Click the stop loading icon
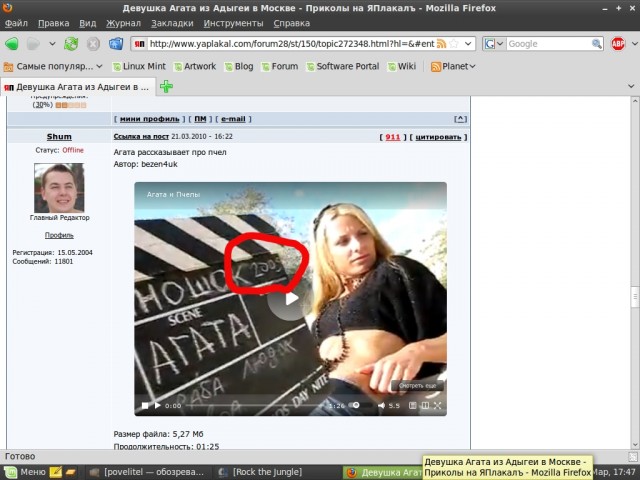This screenshot has height=480, width=640. pos(93,44)
